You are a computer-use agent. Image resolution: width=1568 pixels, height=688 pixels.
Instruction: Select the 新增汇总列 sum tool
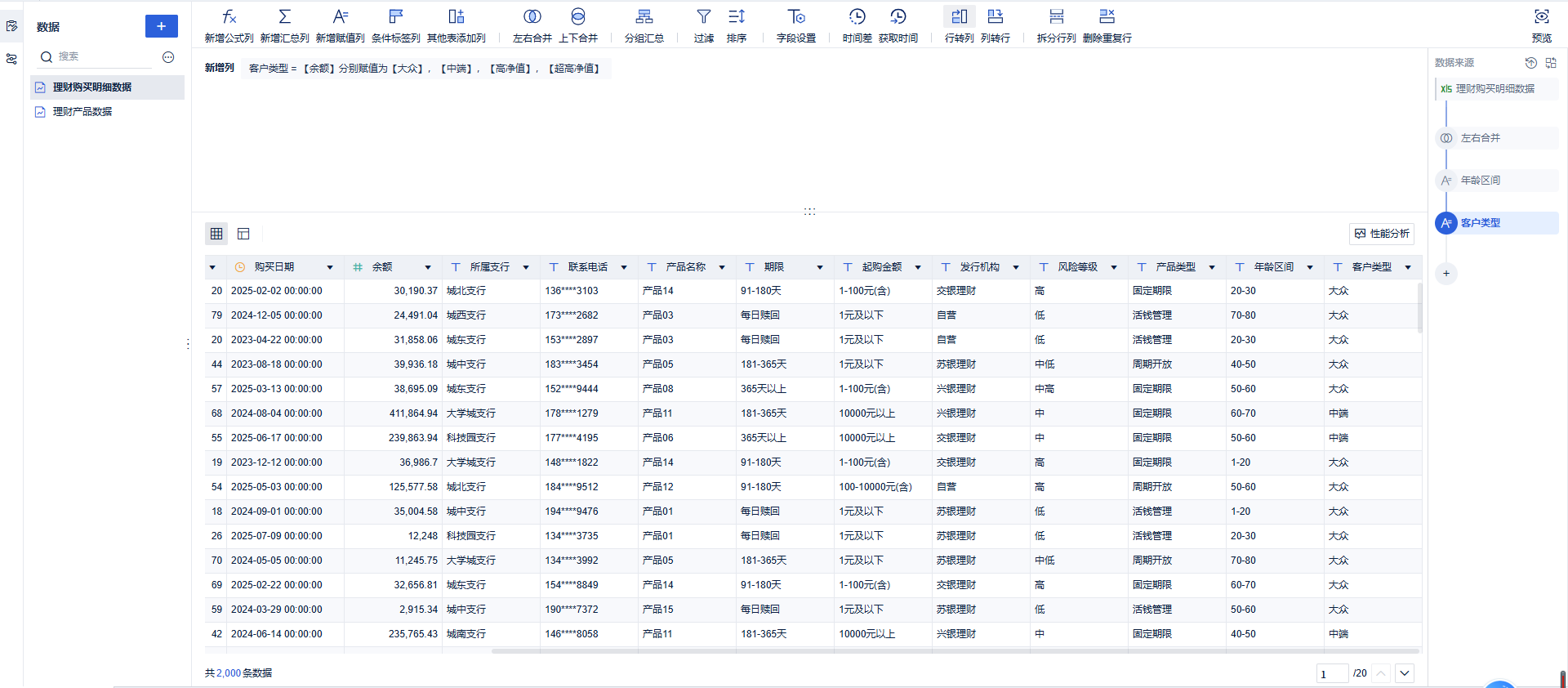pos(284,17)
